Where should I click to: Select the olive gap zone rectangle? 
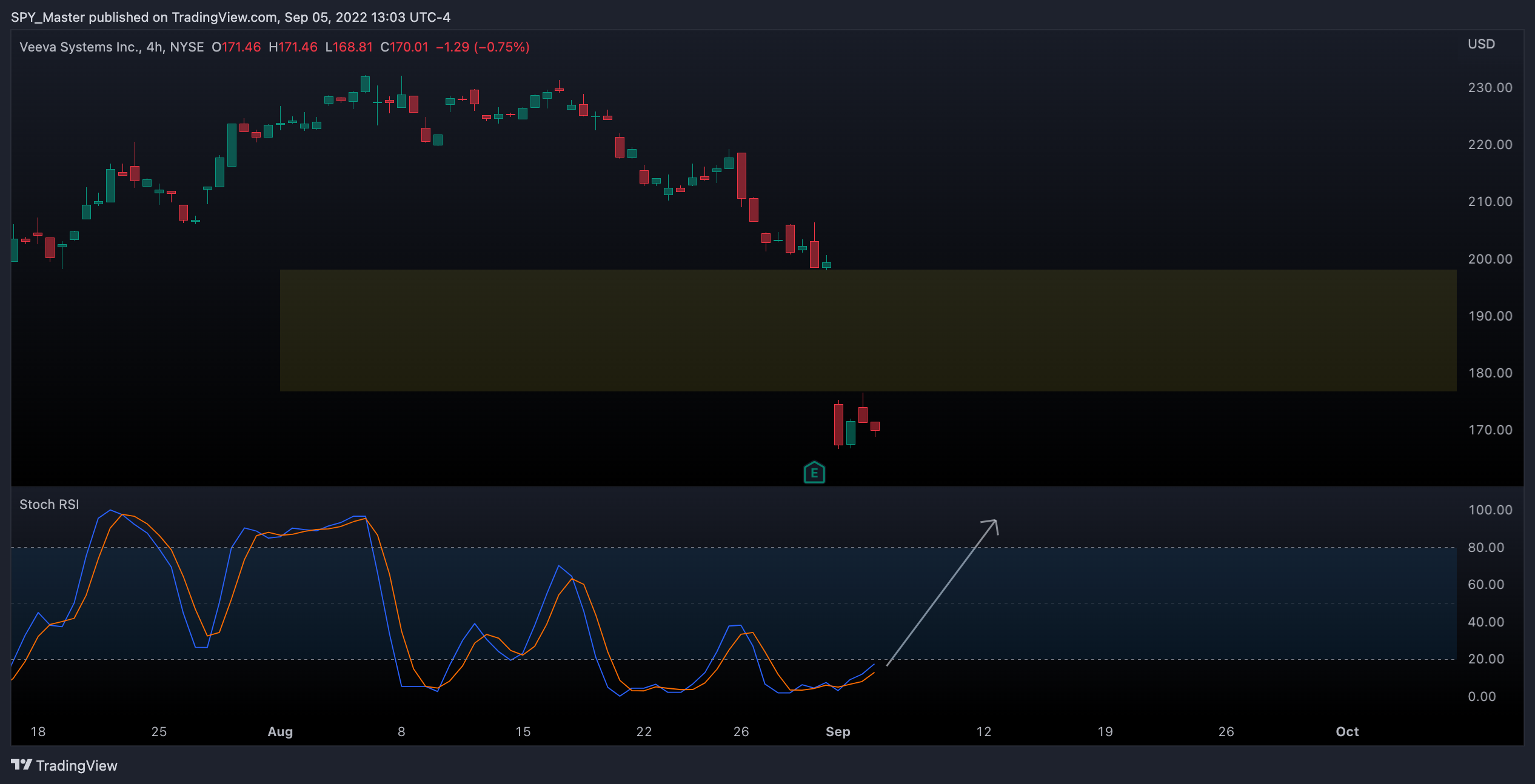coord(868,330)
